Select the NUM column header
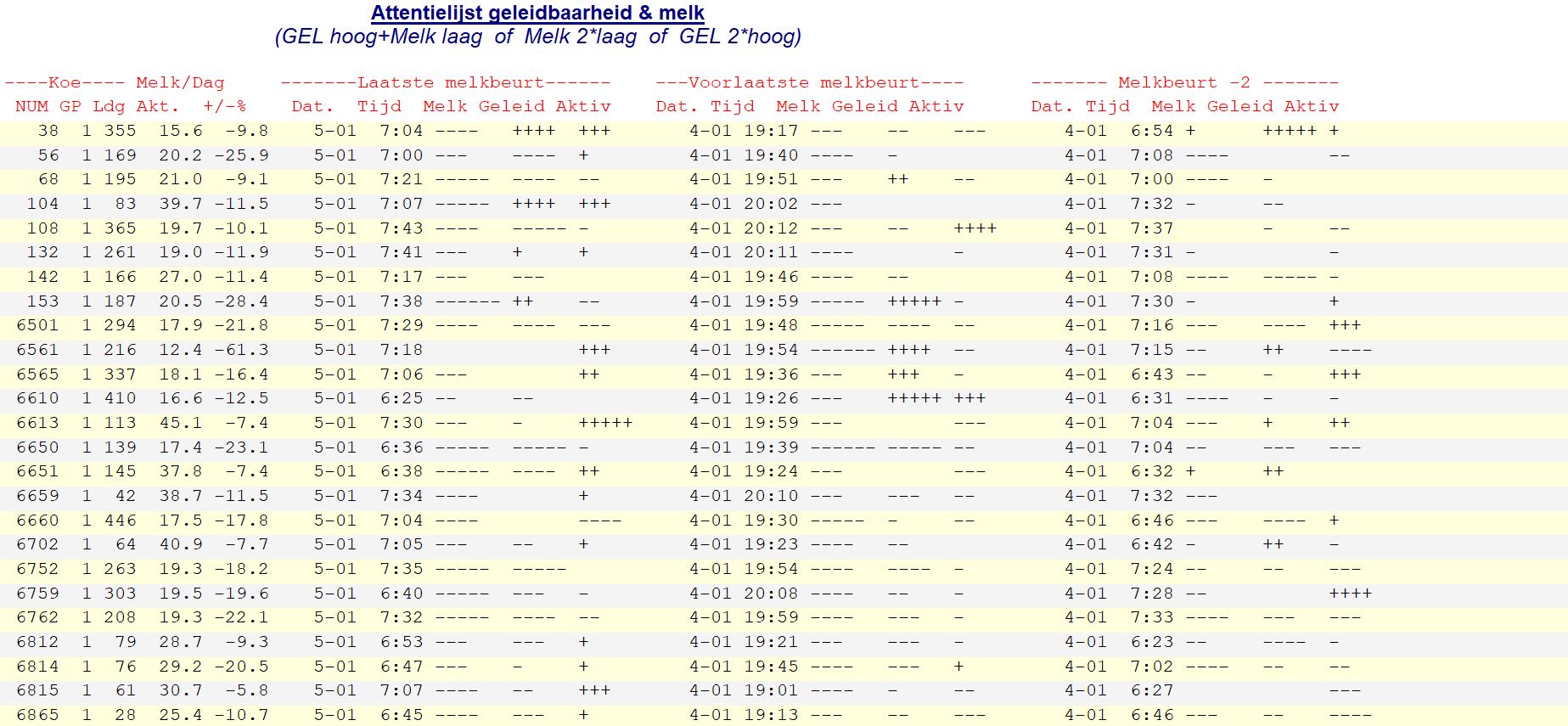This screenshot has height=726, width=1568. pos(31,106)
